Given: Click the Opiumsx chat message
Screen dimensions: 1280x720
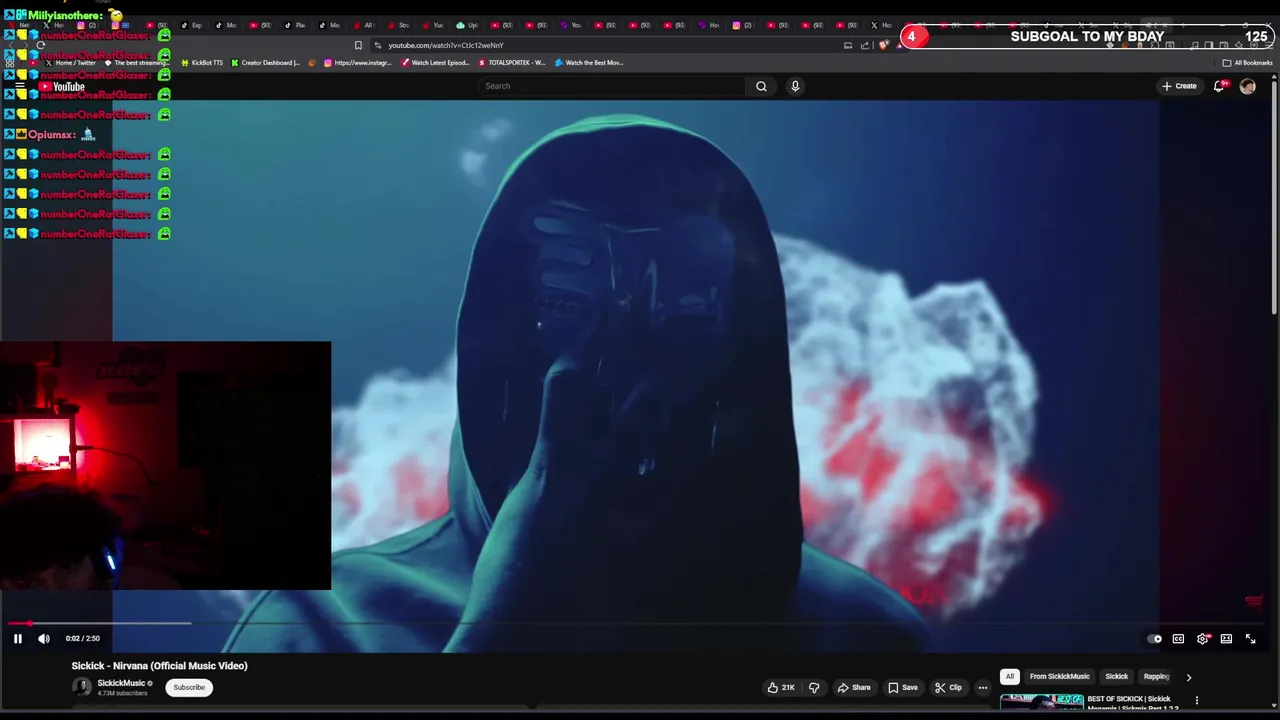Looking at the screenshot, I should click(50, 135).
